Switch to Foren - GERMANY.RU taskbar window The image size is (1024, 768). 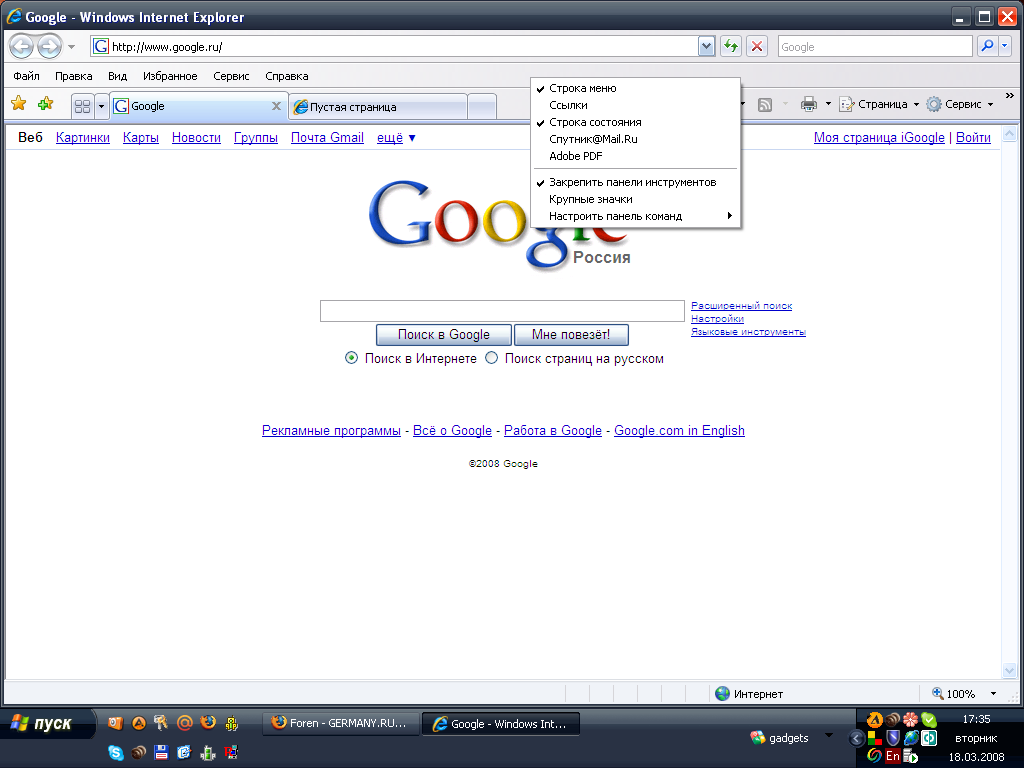pyautogui.click(x=340, y=724)
